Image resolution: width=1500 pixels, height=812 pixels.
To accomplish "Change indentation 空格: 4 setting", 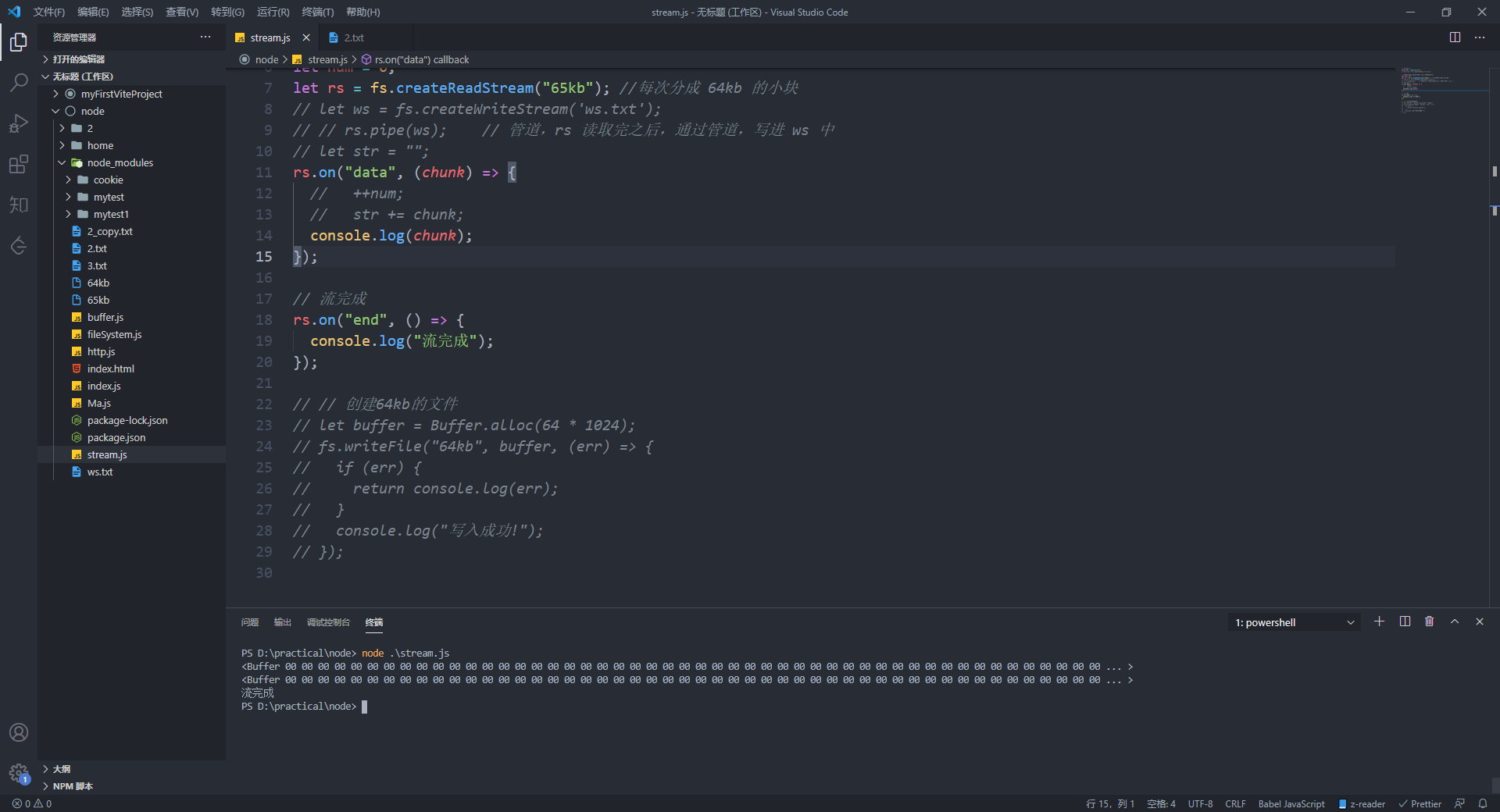I will tap(1161, 803).
